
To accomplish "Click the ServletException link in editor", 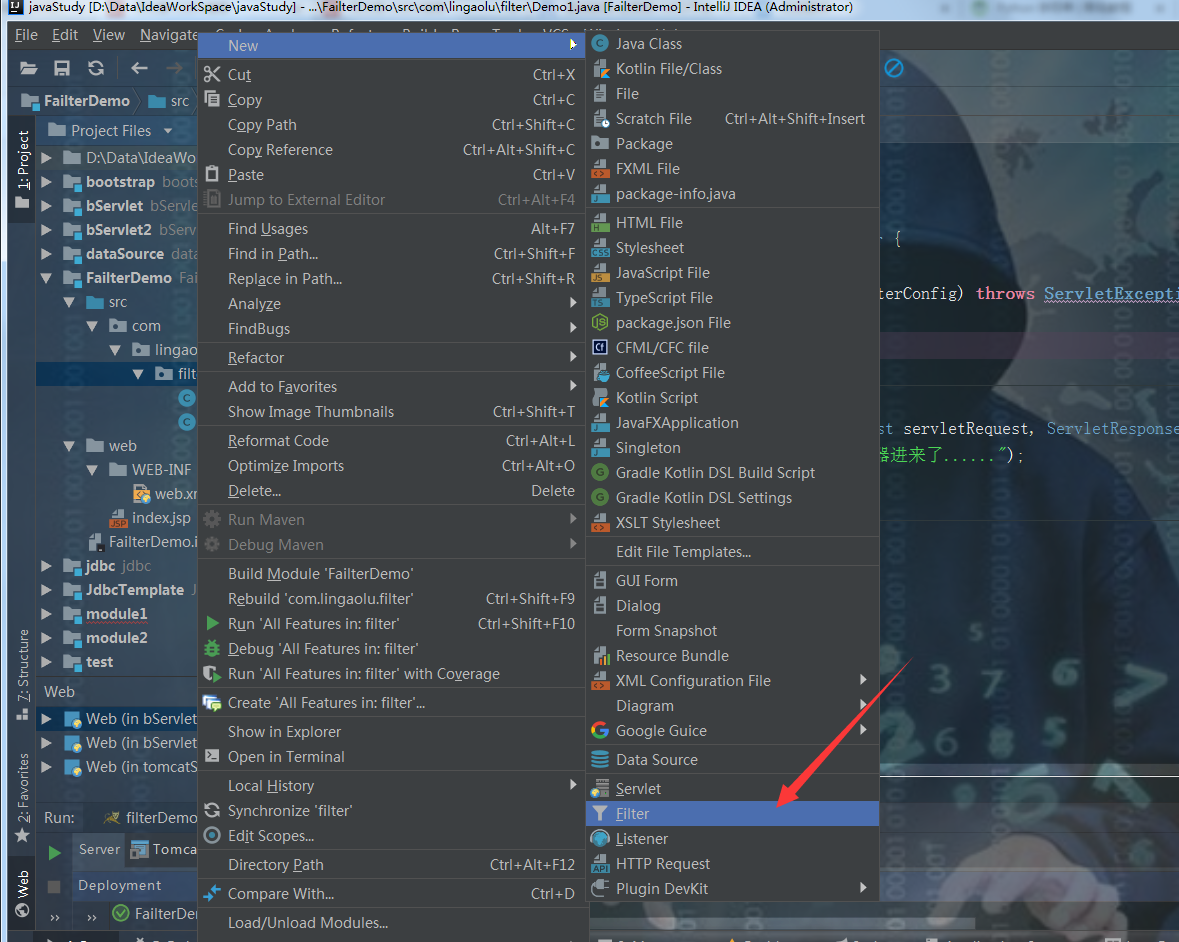I will point(1111,294).
